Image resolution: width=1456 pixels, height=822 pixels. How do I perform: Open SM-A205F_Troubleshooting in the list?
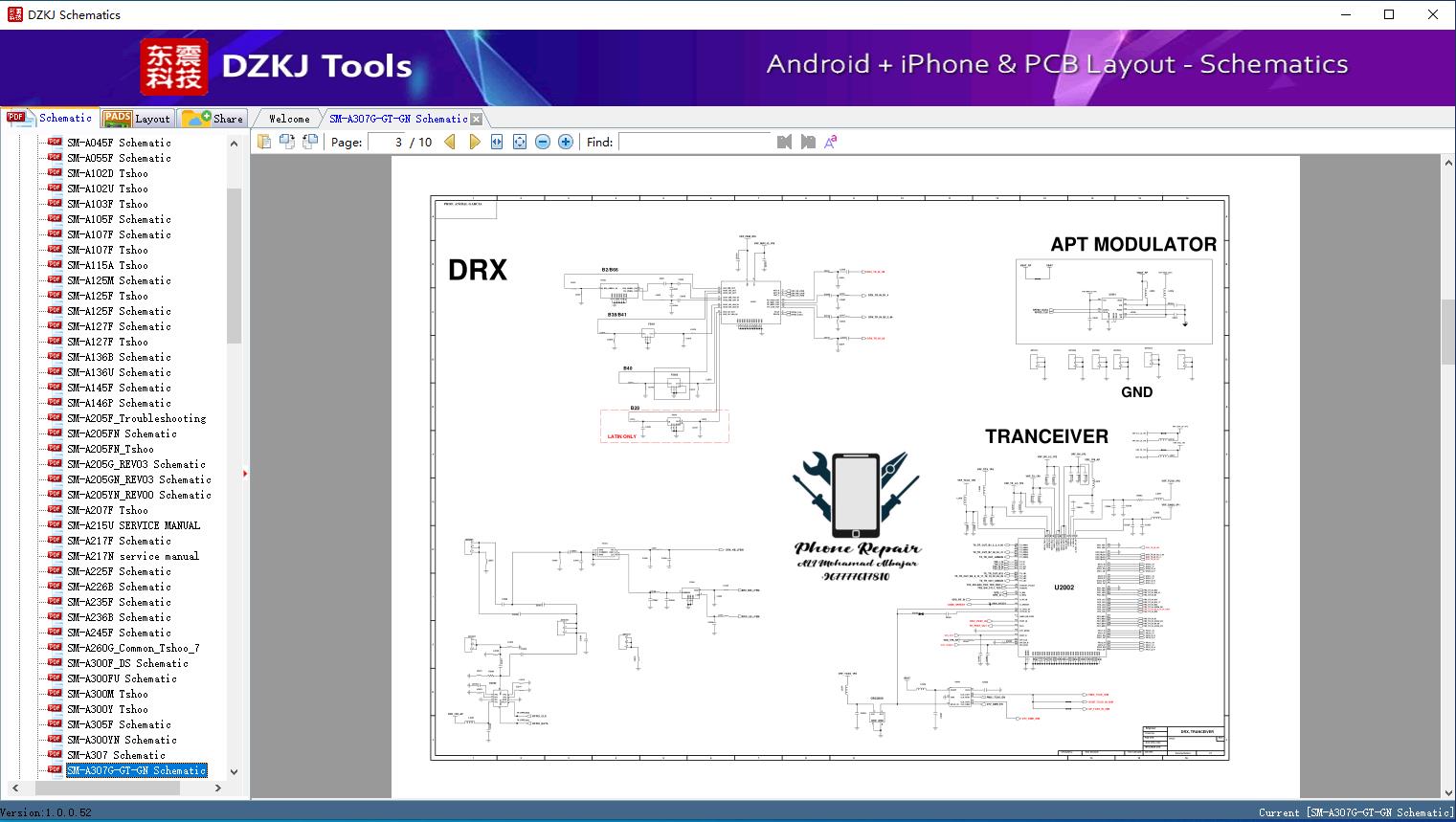pyautogui.click(x=136, y=418)
